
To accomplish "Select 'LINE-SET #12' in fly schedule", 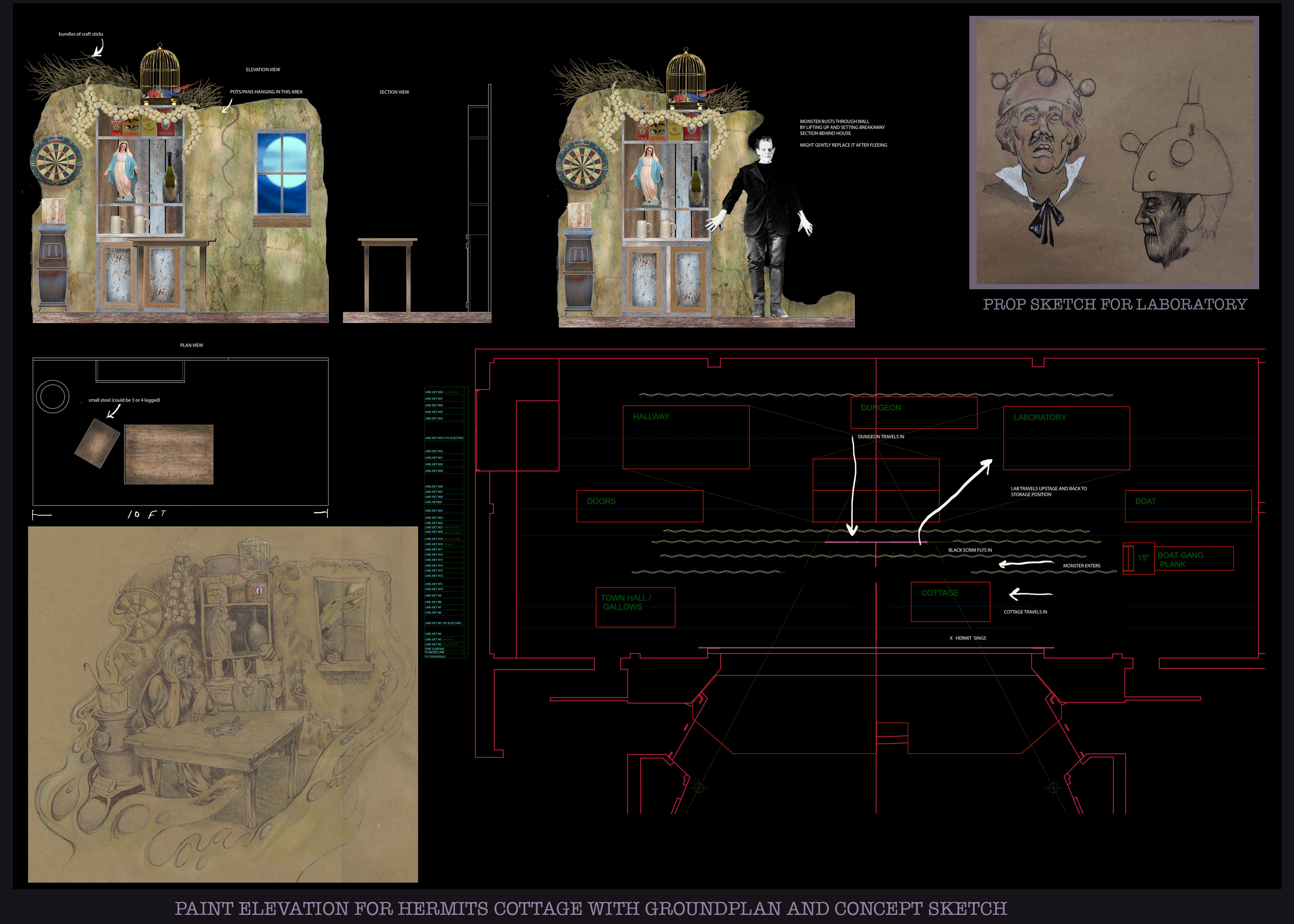I will pyautogui.click(x=434, y=576).
